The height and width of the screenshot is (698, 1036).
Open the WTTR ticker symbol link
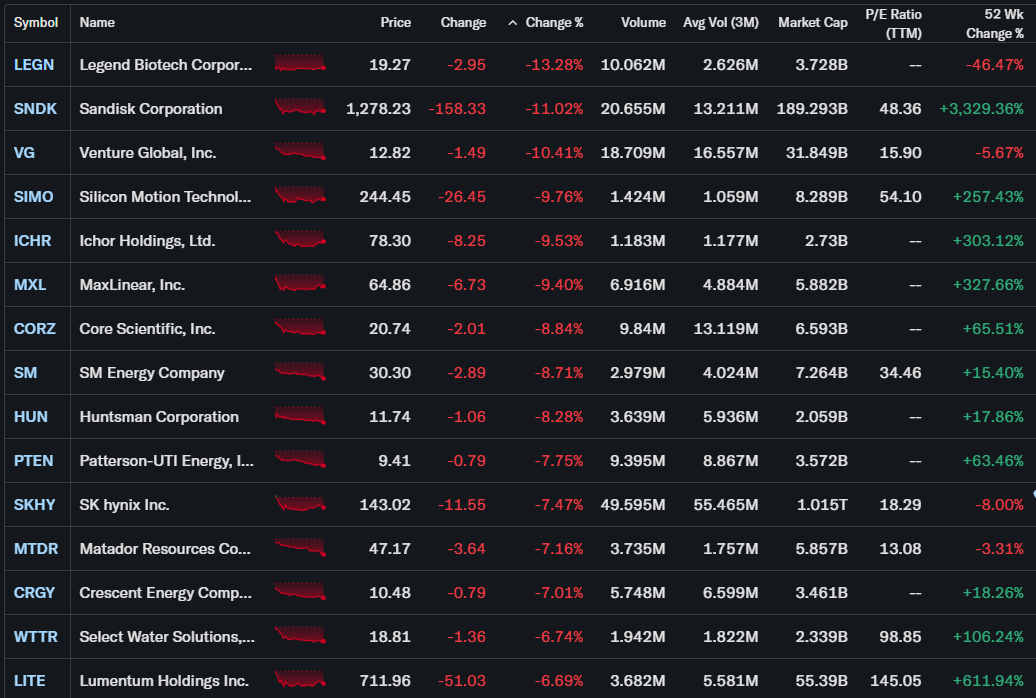[36, 637]
